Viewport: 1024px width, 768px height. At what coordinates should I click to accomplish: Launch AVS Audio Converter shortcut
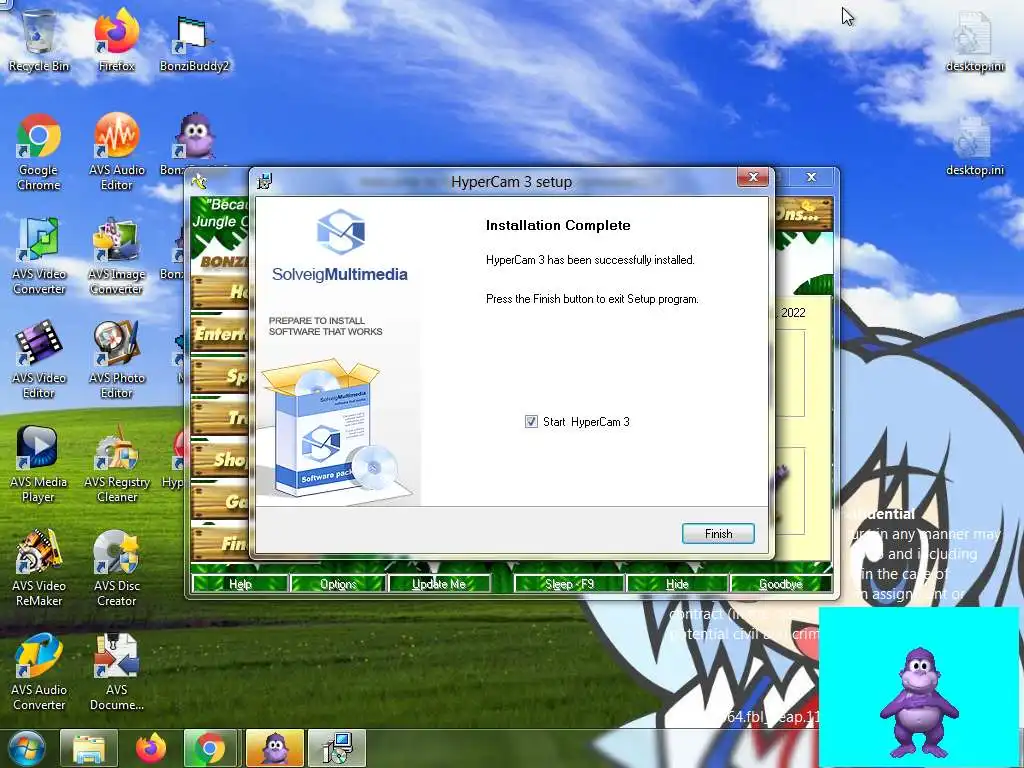39,670
